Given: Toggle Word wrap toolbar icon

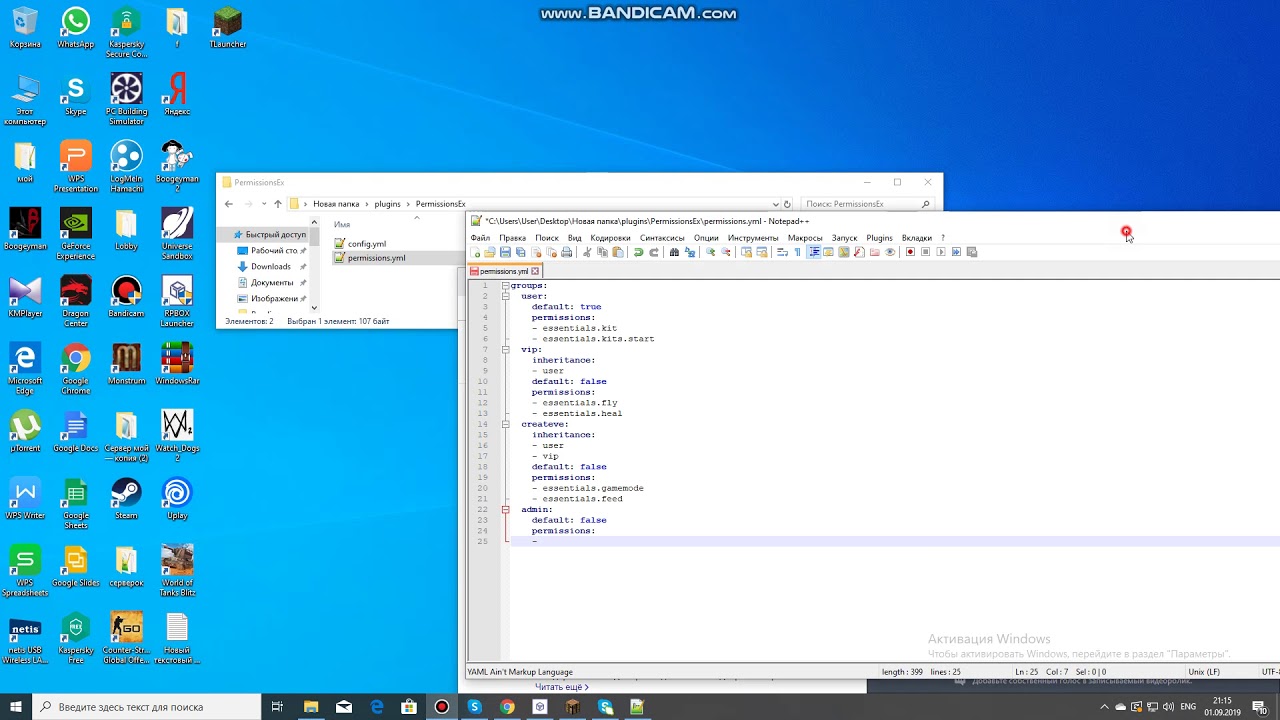Looking at the screenshot, I should [x=782, y=252].
